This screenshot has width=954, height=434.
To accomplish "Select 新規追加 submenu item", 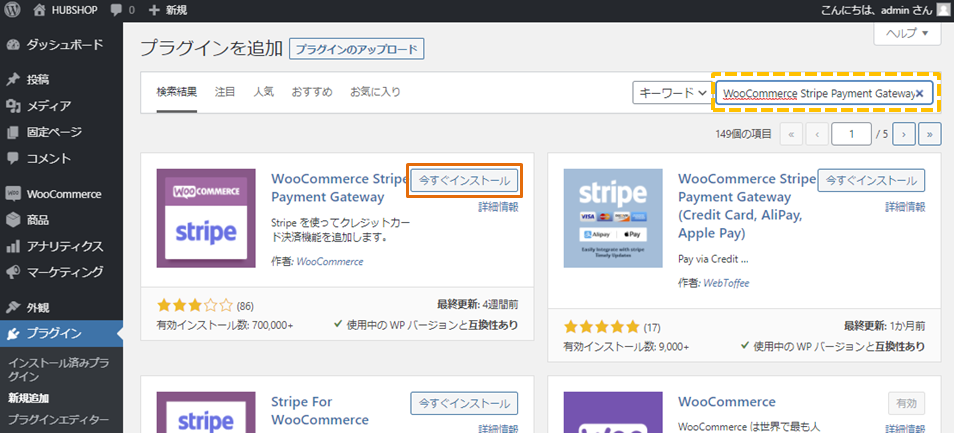I will click(29, 399).
